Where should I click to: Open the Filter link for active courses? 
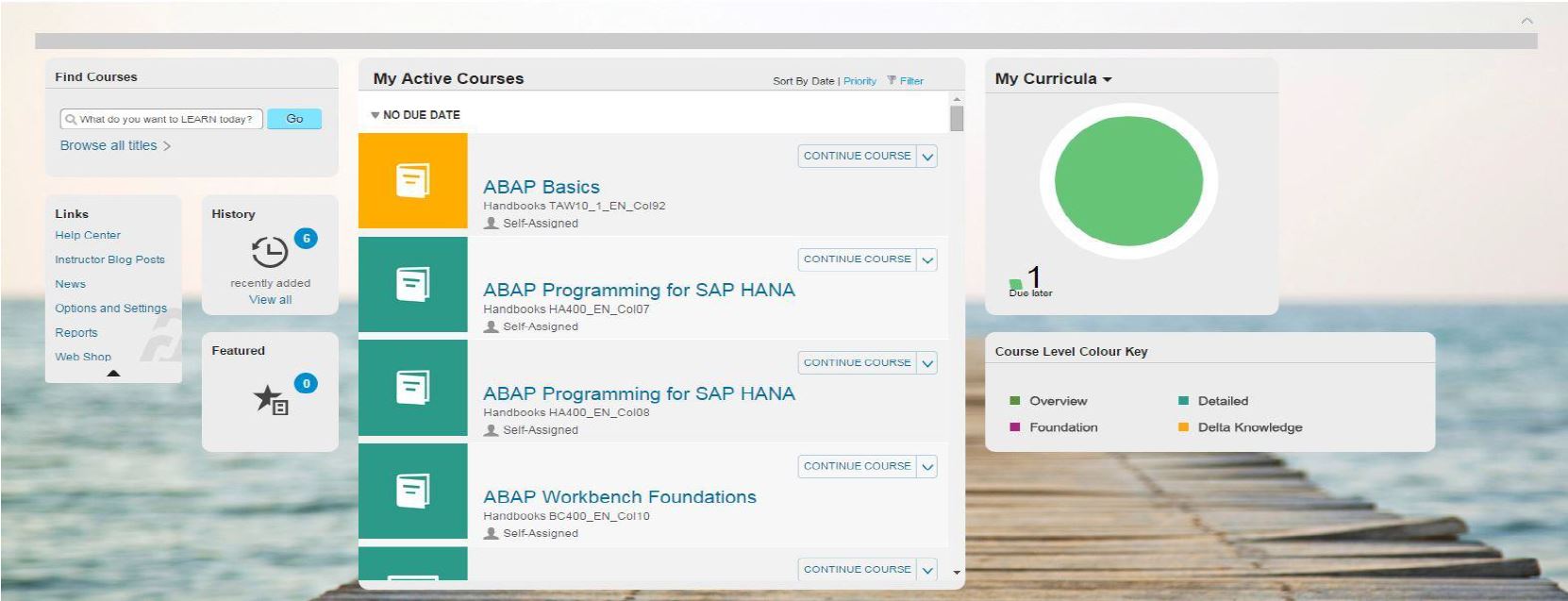(911, 81)
